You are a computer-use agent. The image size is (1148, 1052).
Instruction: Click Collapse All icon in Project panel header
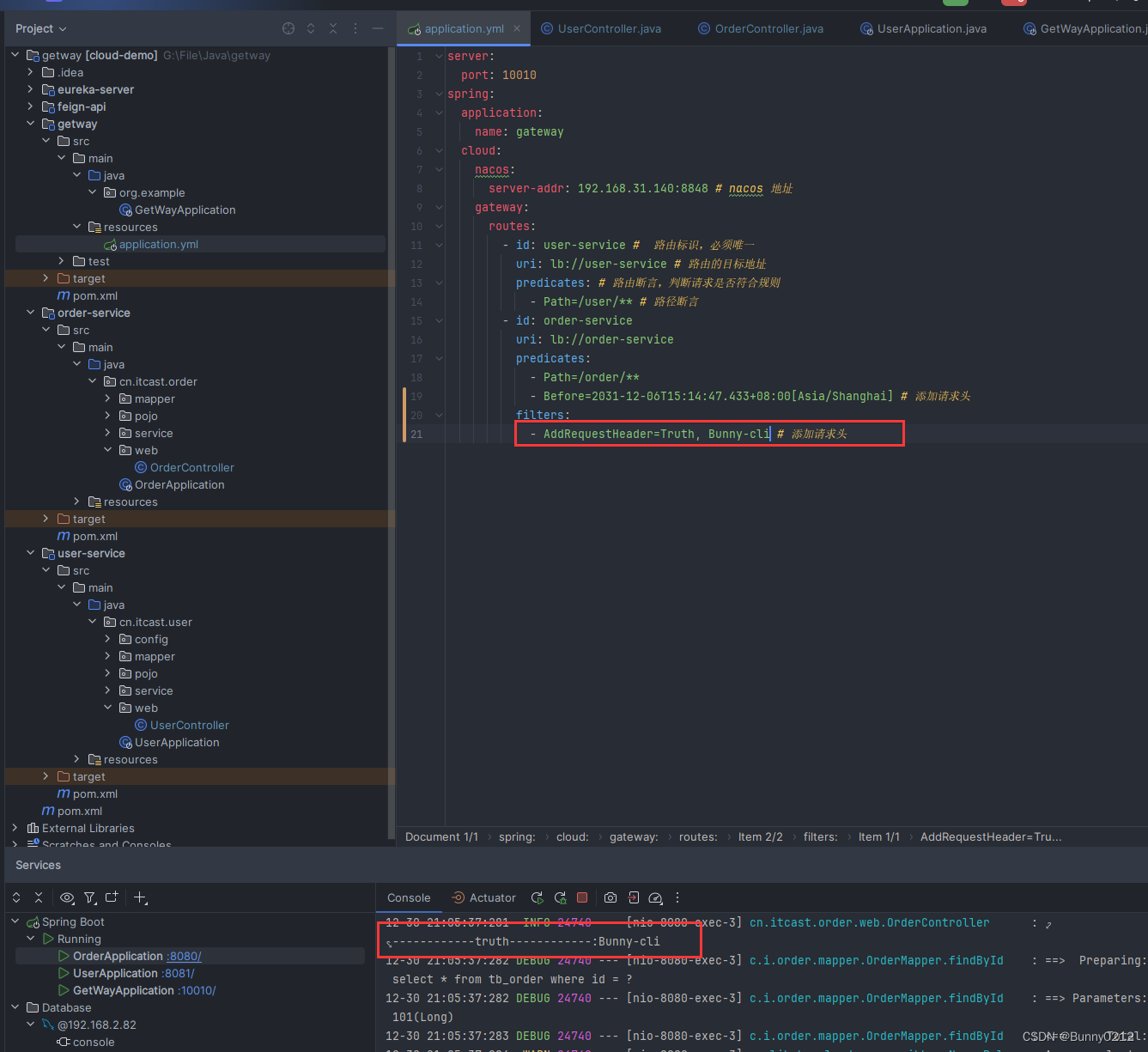[x=333, y=28]
